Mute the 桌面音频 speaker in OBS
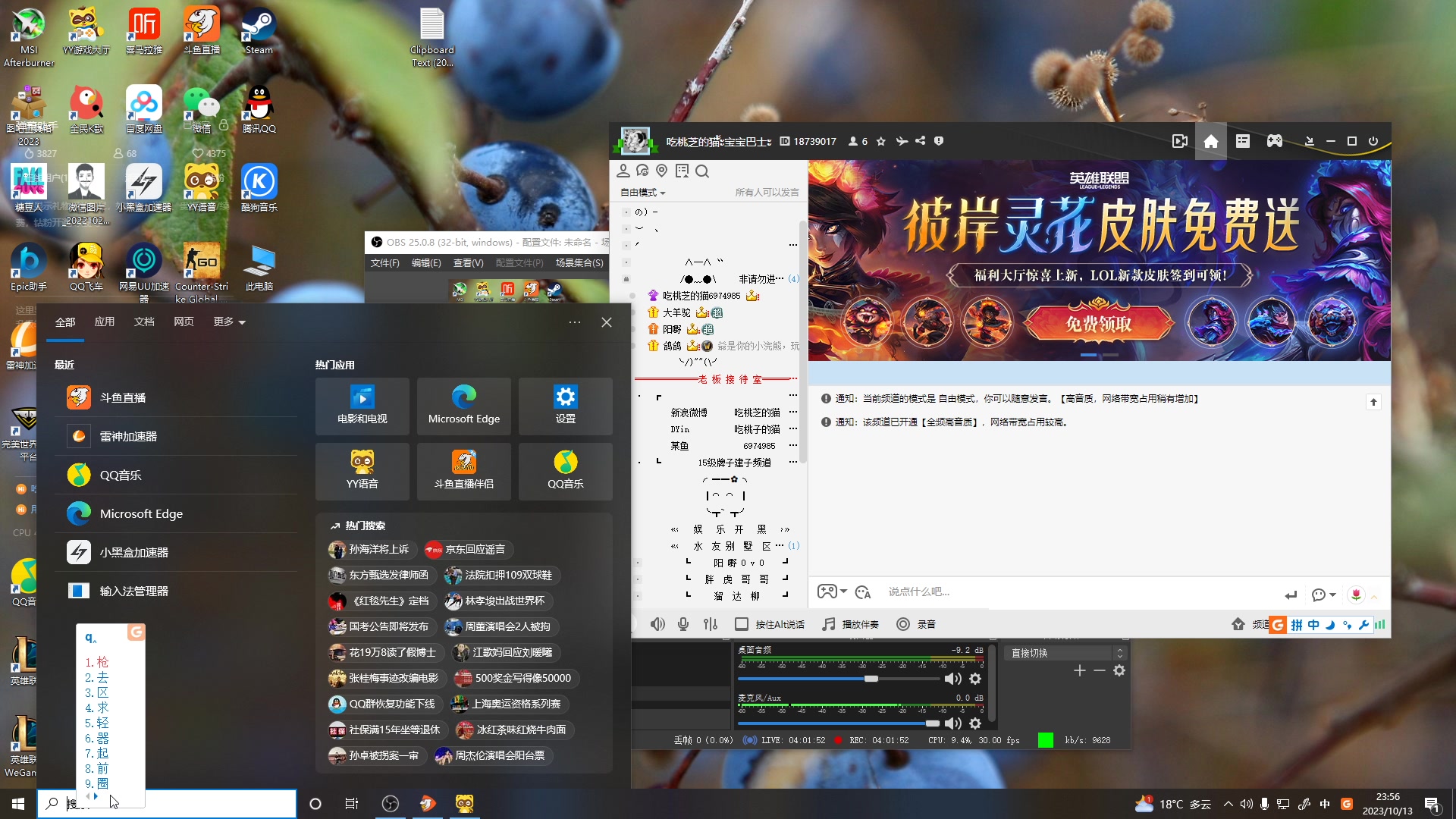This screenshot has height=819, width=1456. tap(953, 679)
